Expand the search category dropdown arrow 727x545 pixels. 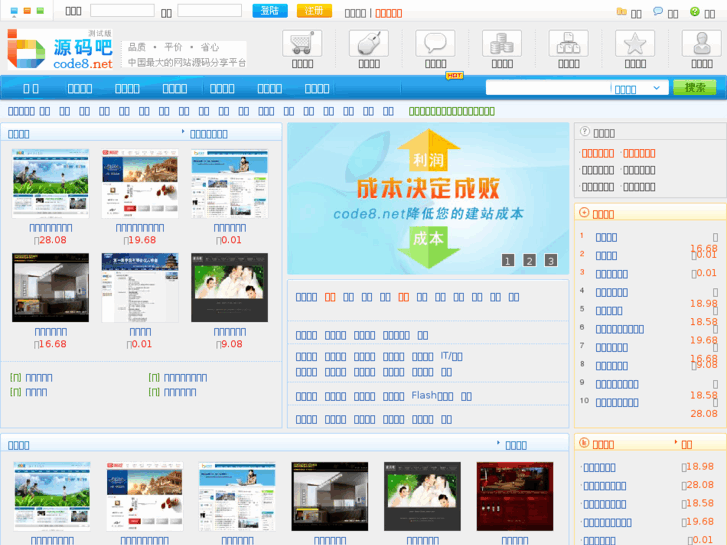click(657, 88)
